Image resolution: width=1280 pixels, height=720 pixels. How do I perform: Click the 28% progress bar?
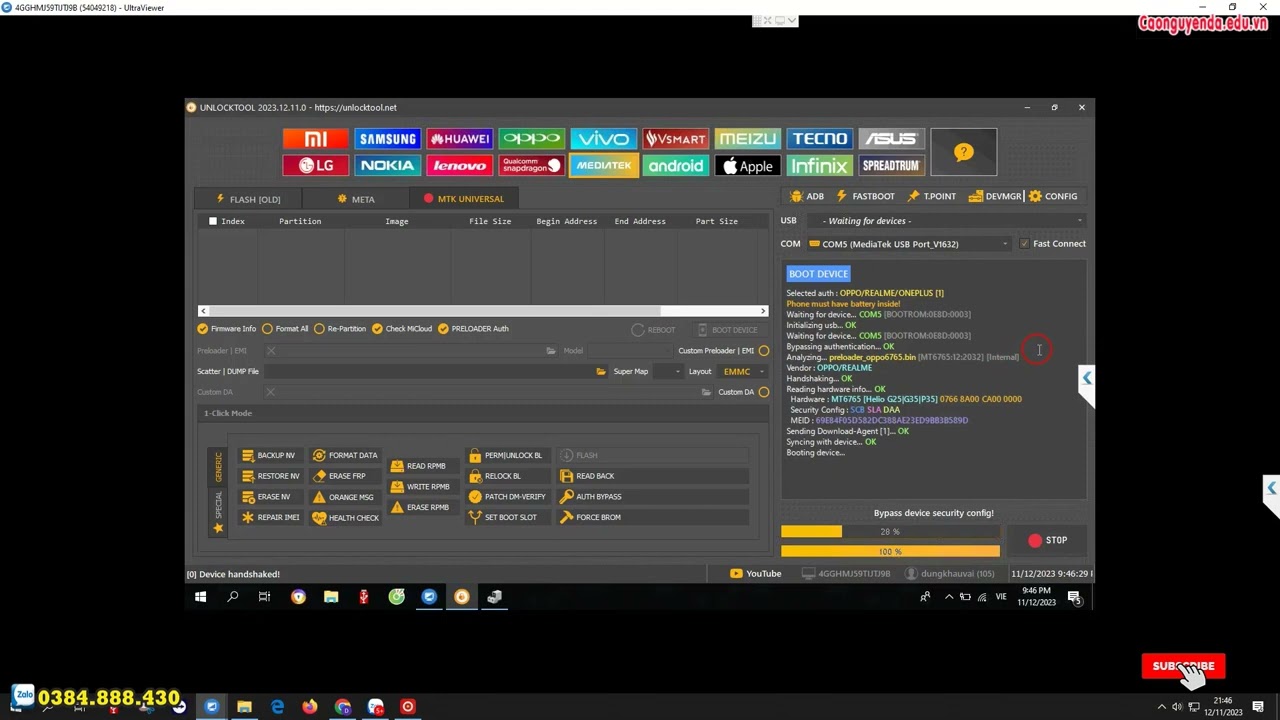(890, 532)
